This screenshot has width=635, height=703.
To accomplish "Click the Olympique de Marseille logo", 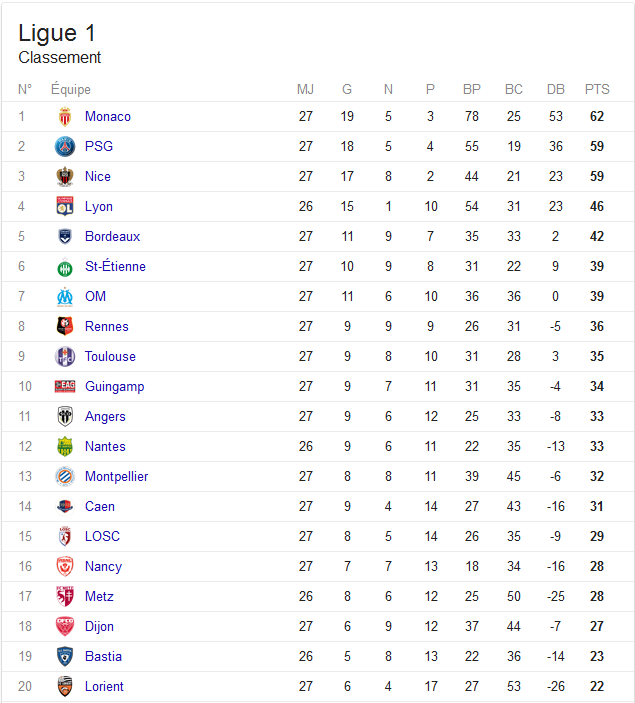I will (x=65, y=297).
